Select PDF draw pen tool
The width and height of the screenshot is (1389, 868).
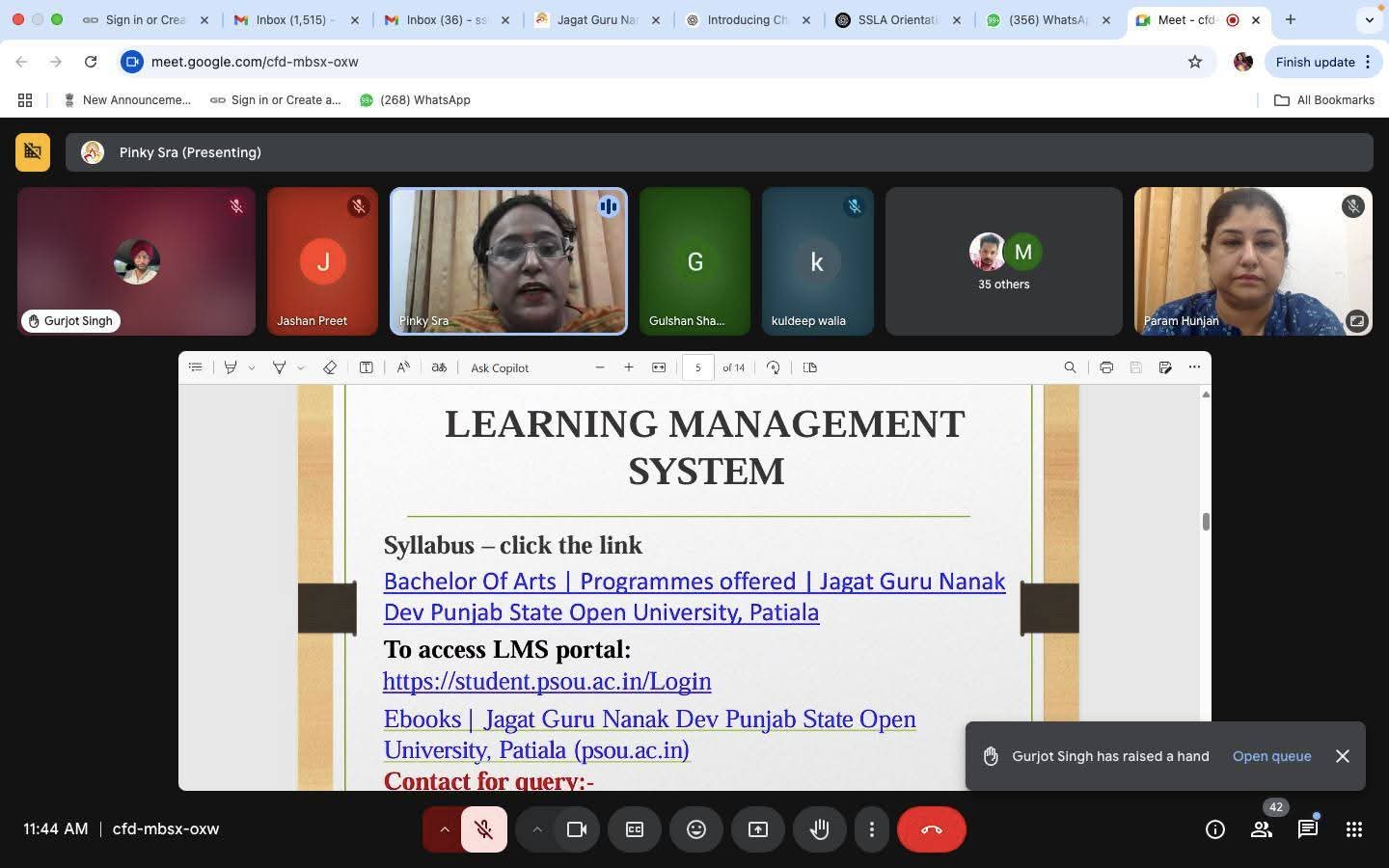(279, 367)
